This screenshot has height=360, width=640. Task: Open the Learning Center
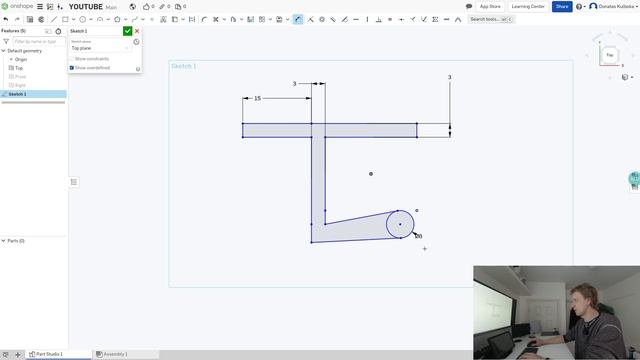pyautogui.click(x=528, y=7)
